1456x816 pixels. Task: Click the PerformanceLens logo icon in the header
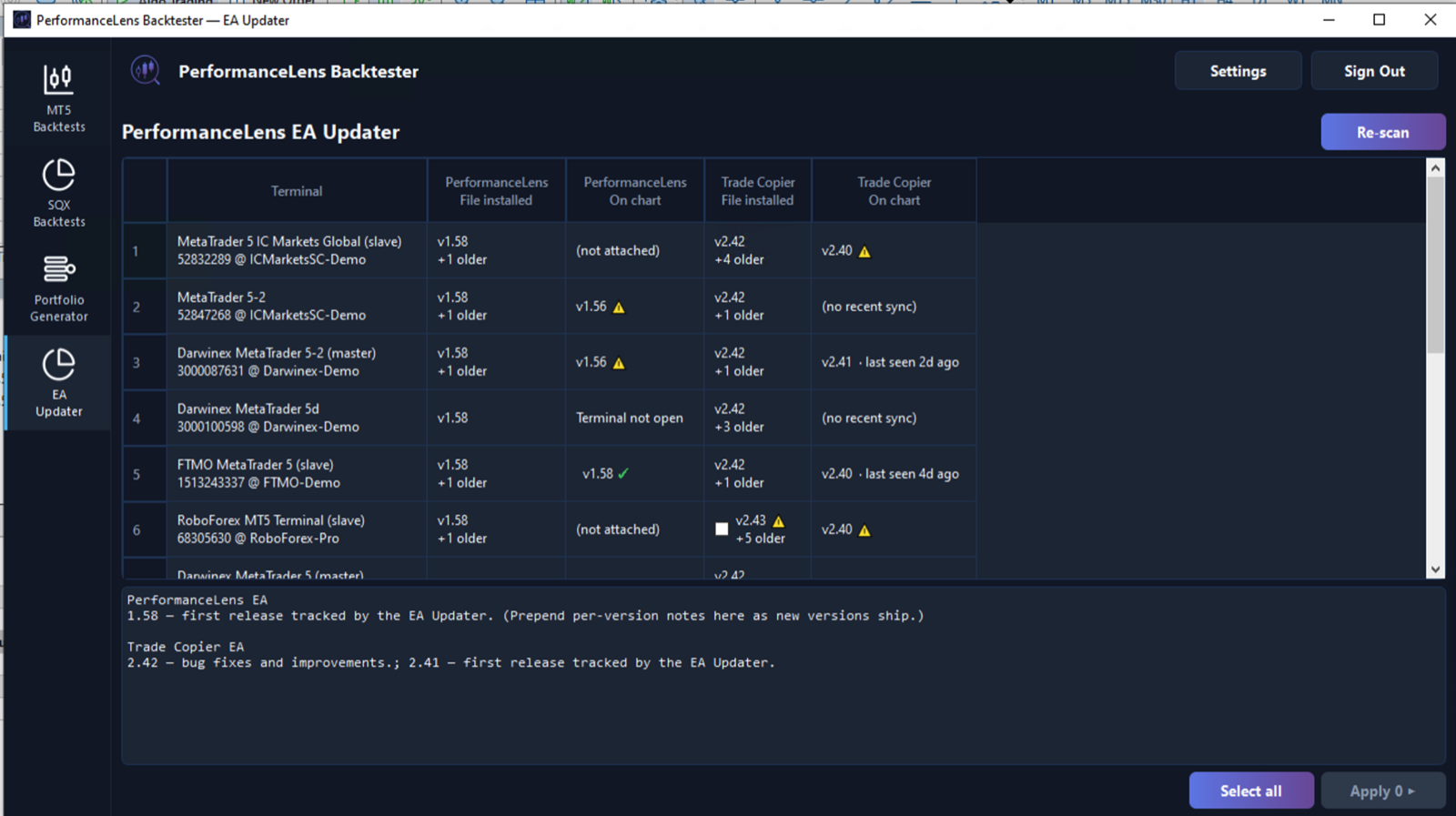pyautogui.click(x=146, y=71)
